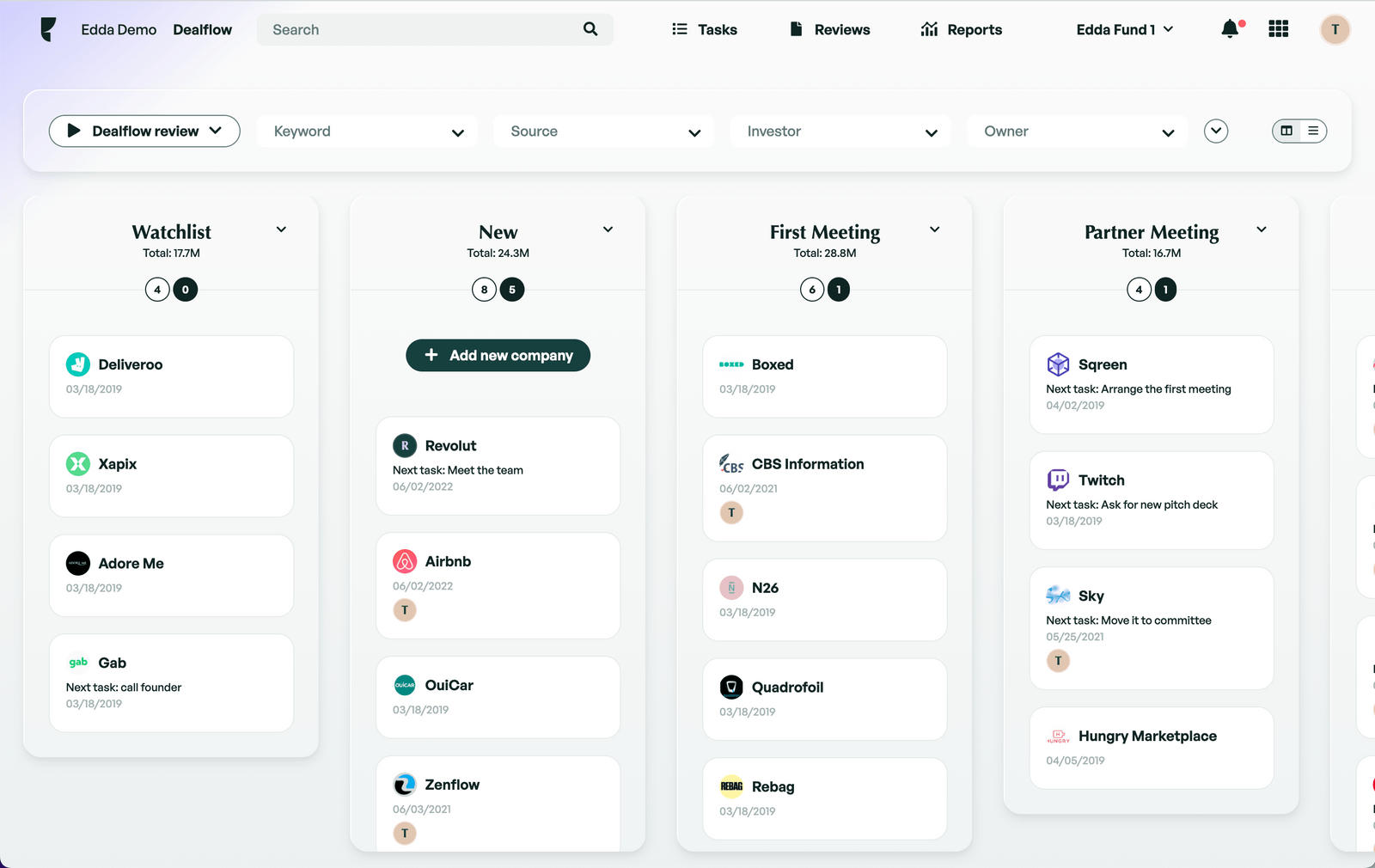Click the Reports chart icon
The image size is (1375, 868).
coord(928,28)
